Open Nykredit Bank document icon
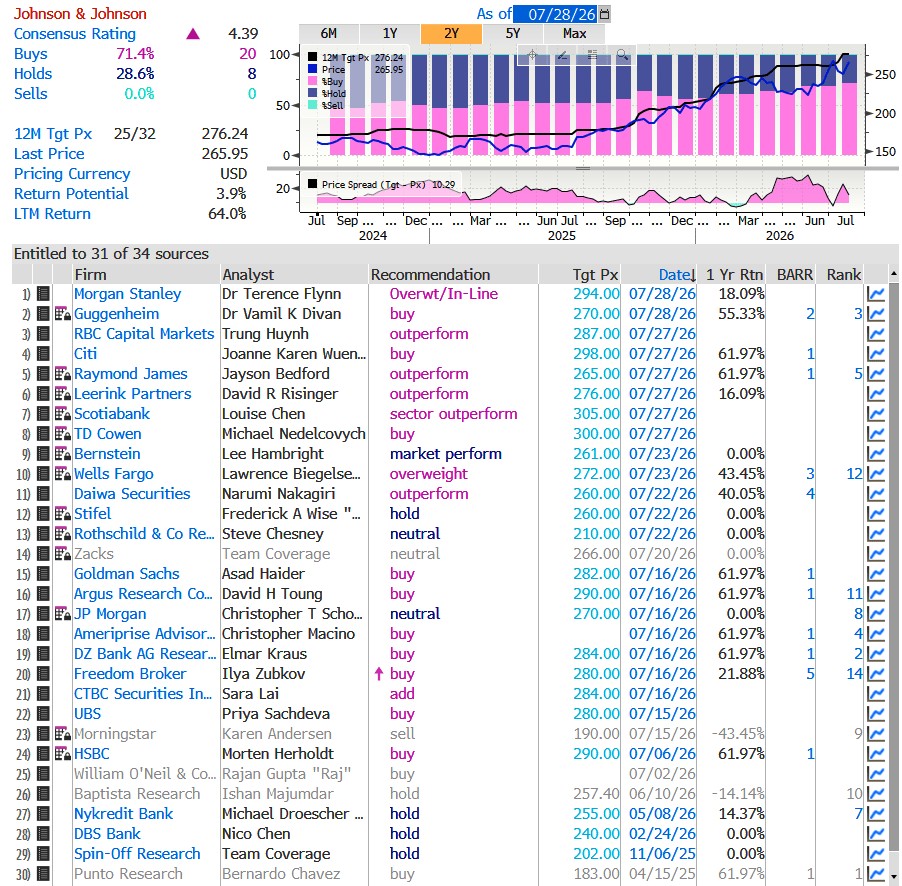 pyautogui.click(x=43, y=814)
